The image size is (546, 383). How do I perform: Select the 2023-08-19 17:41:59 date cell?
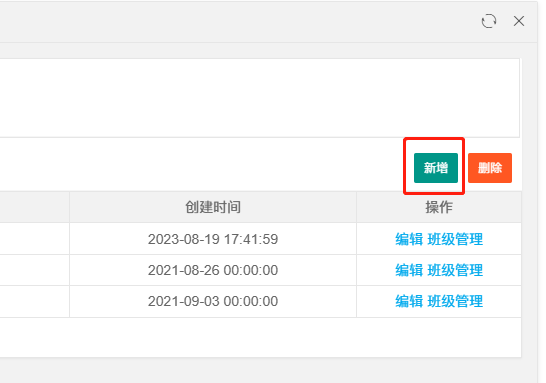pyautogui.click(x=213, y=239)
